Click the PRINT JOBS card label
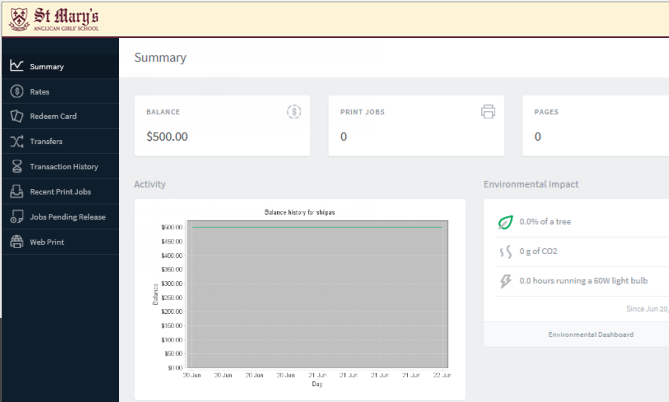The width and height of the screenshot is (669, 402). click(362, 112)
